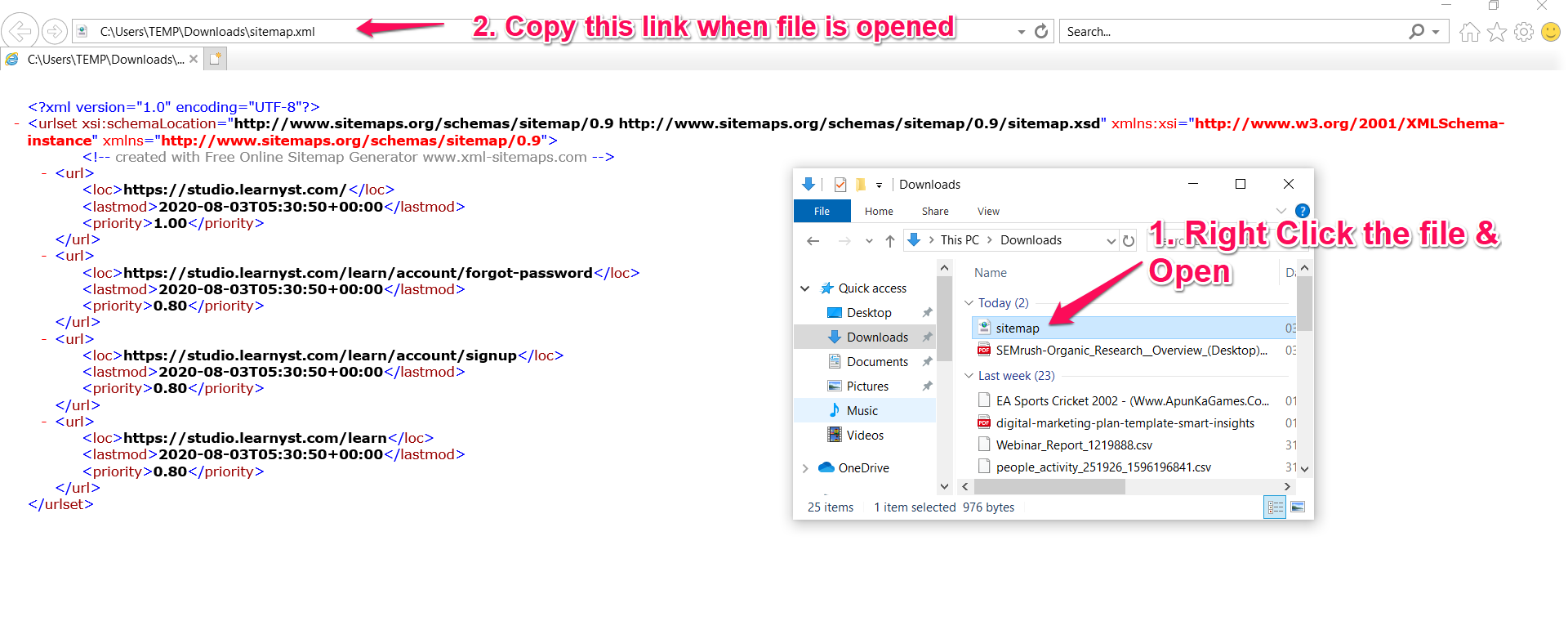Click file list vertical scrollbar down arrow
This screenshot has width=1568, height=639.
coord(1304,469)
